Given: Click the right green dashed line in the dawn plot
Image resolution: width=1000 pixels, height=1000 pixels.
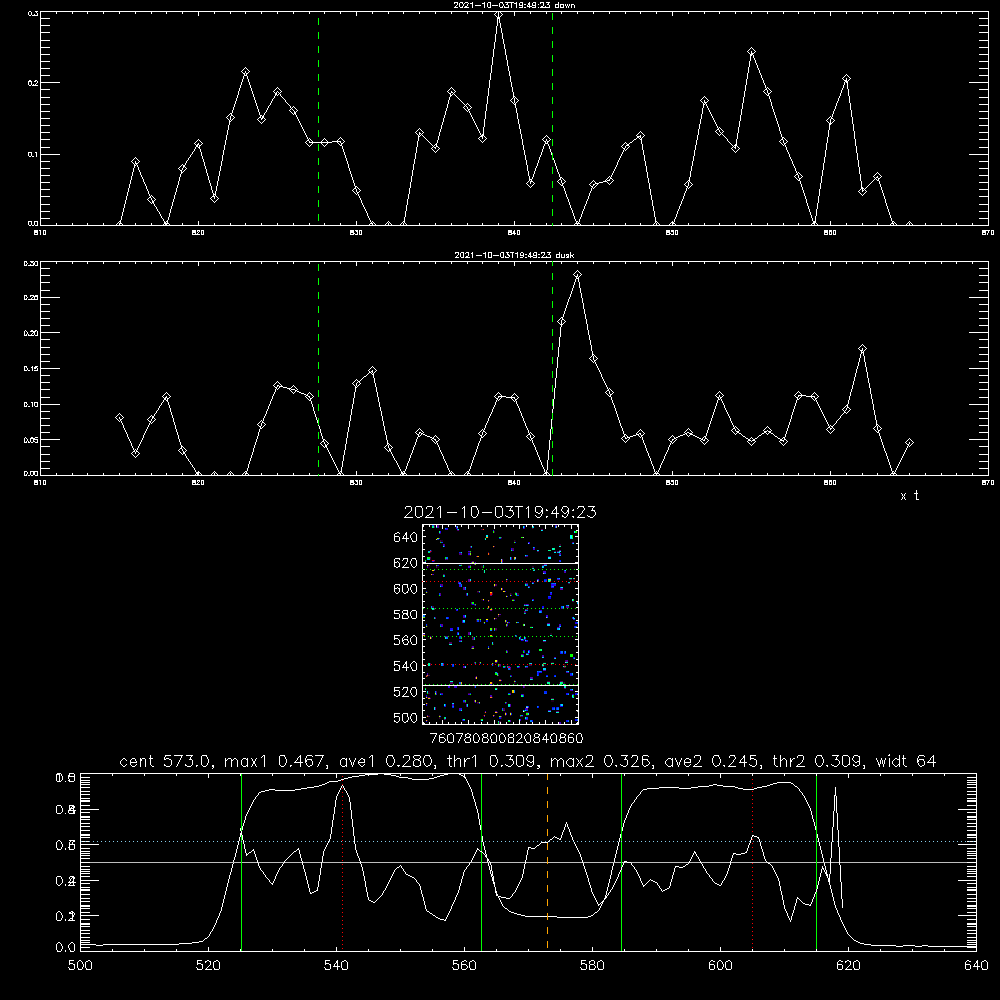Looking at the screenshot, I should click(552, 119).
